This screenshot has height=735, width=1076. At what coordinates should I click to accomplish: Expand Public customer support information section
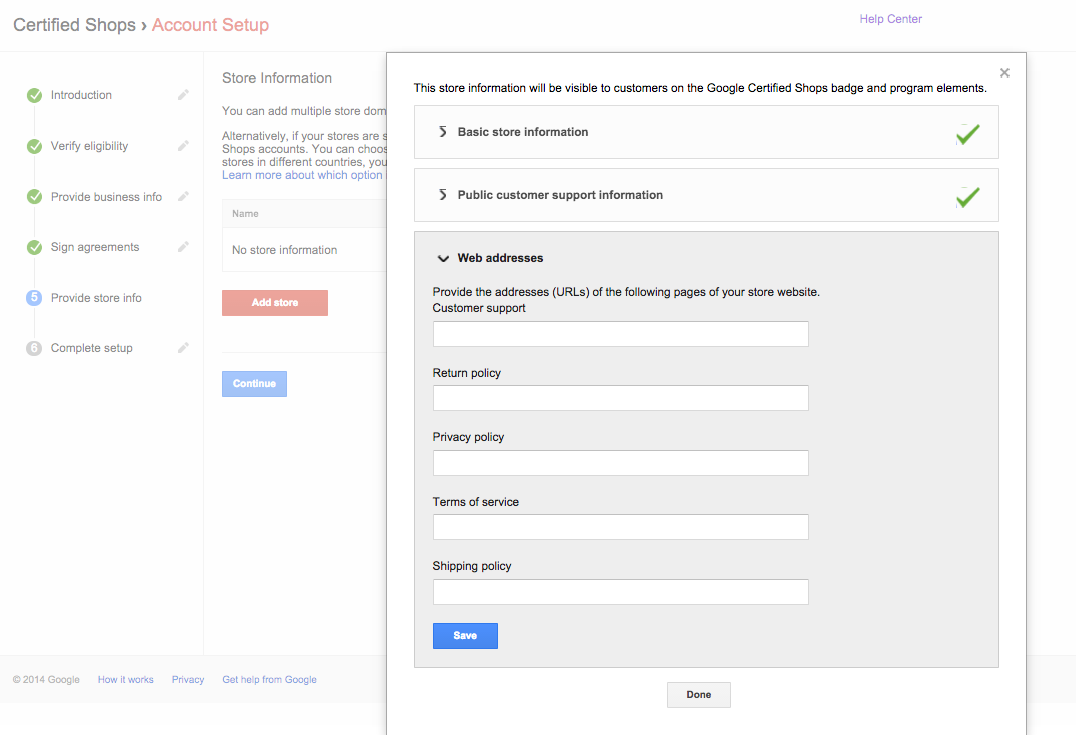[x=443, y=195]
